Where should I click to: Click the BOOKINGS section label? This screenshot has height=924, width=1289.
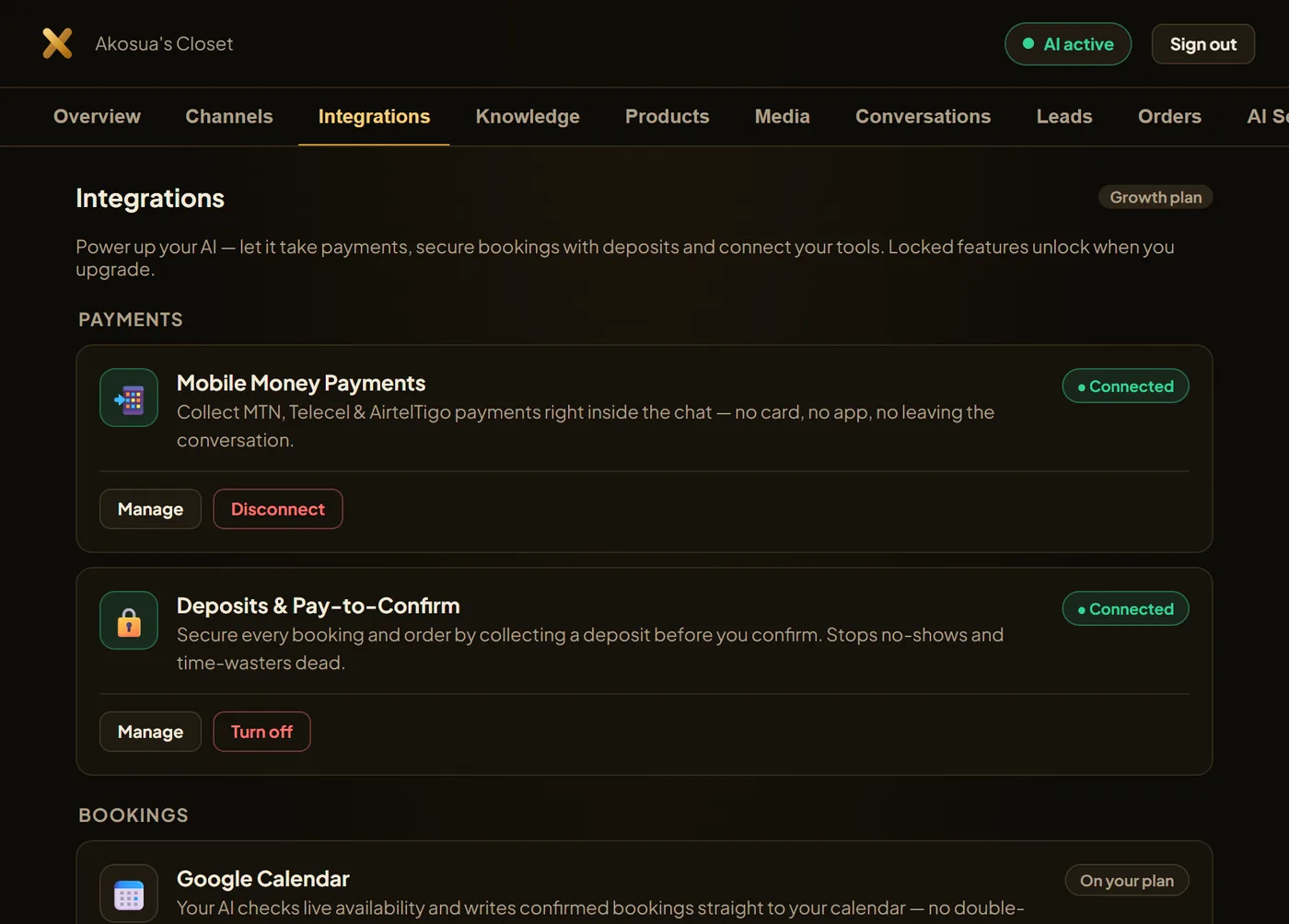(x=134, y=815)
